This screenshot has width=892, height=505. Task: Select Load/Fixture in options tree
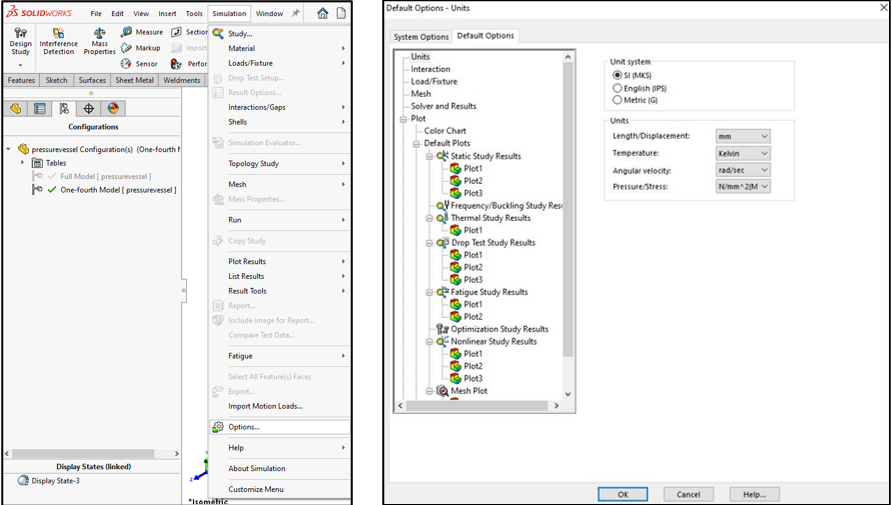[x=434, y=81]
